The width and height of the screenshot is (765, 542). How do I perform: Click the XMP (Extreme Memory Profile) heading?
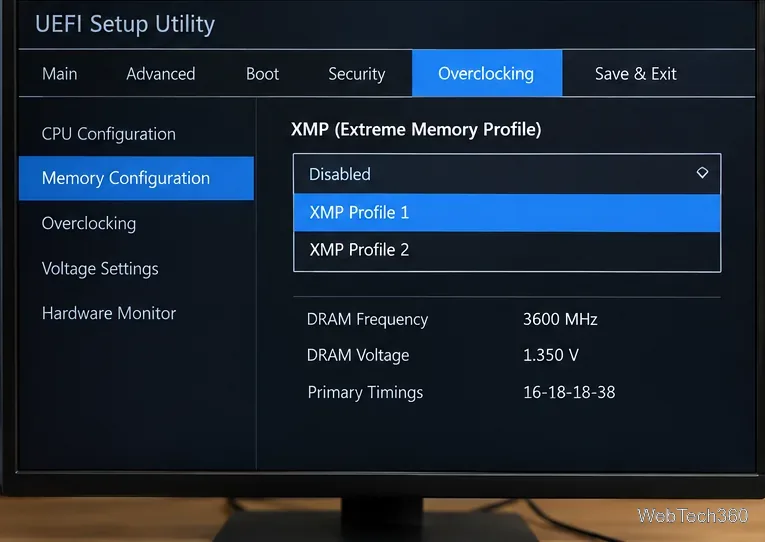tap(416, 130)
